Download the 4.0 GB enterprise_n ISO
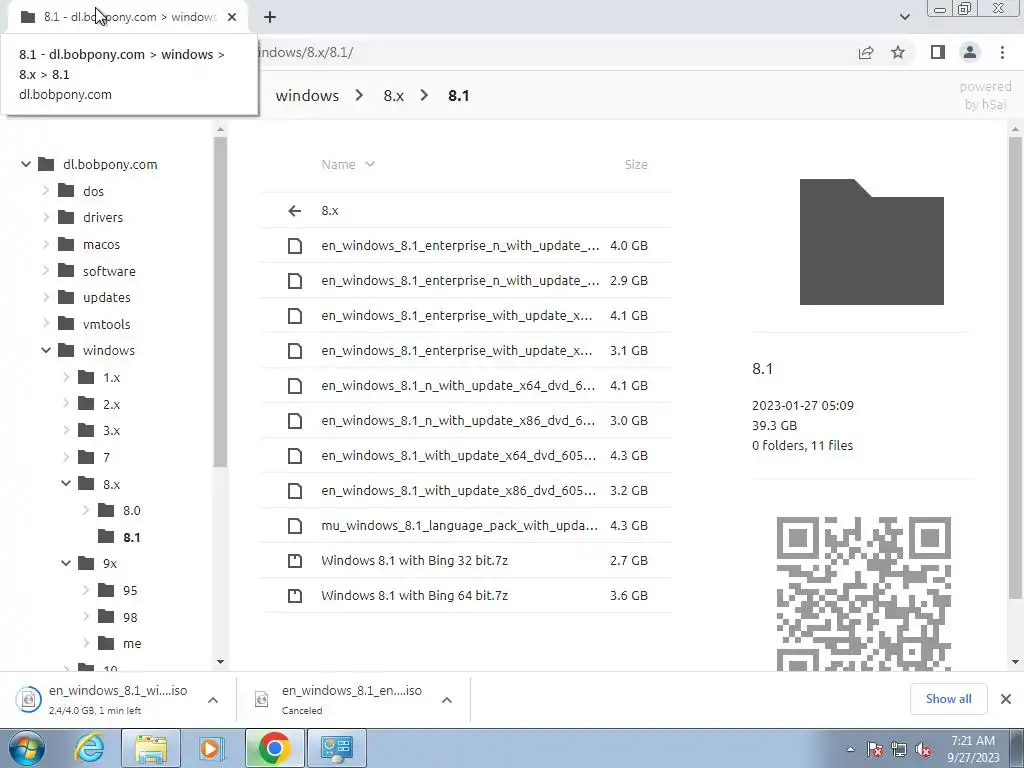 coord(466,246)
